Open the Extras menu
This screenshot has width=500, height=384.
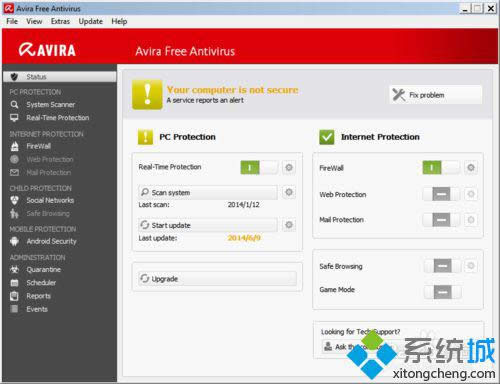[60, 21]
